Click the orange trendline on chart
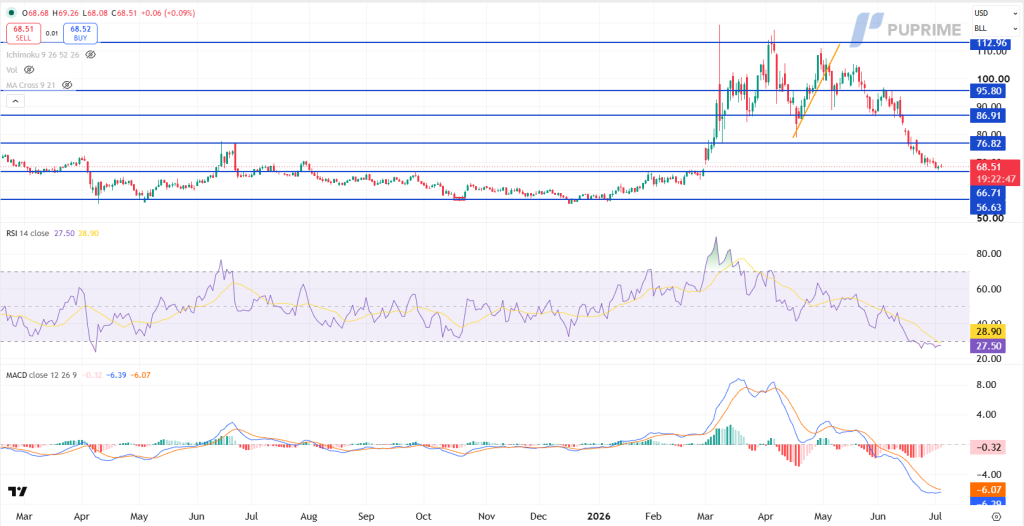The height and width of the screenshot is (526, 1024). (x=816, y=90)
